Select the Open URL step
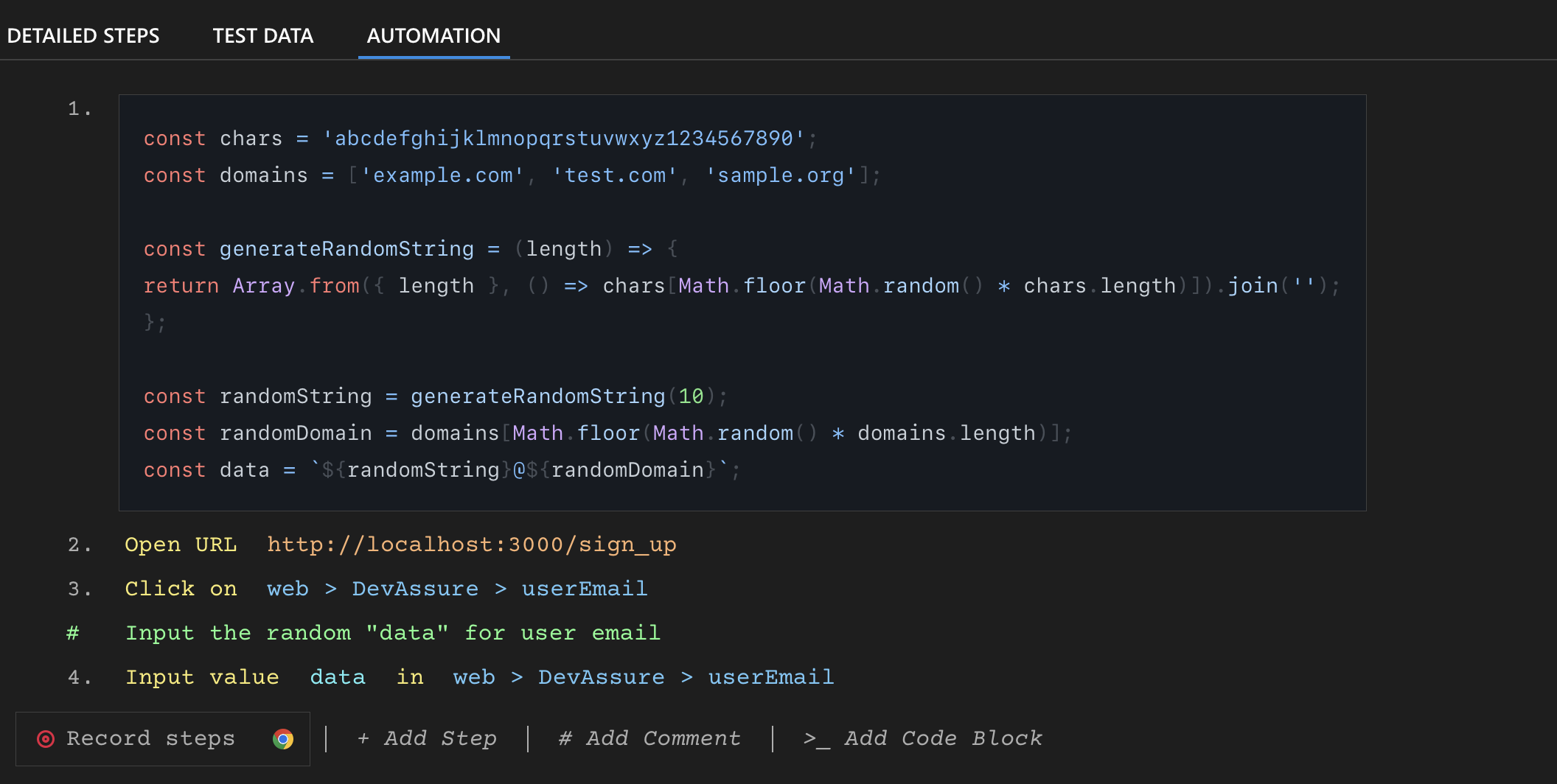The width and height of the screenshot is (1557, 784). pos(181,544)
